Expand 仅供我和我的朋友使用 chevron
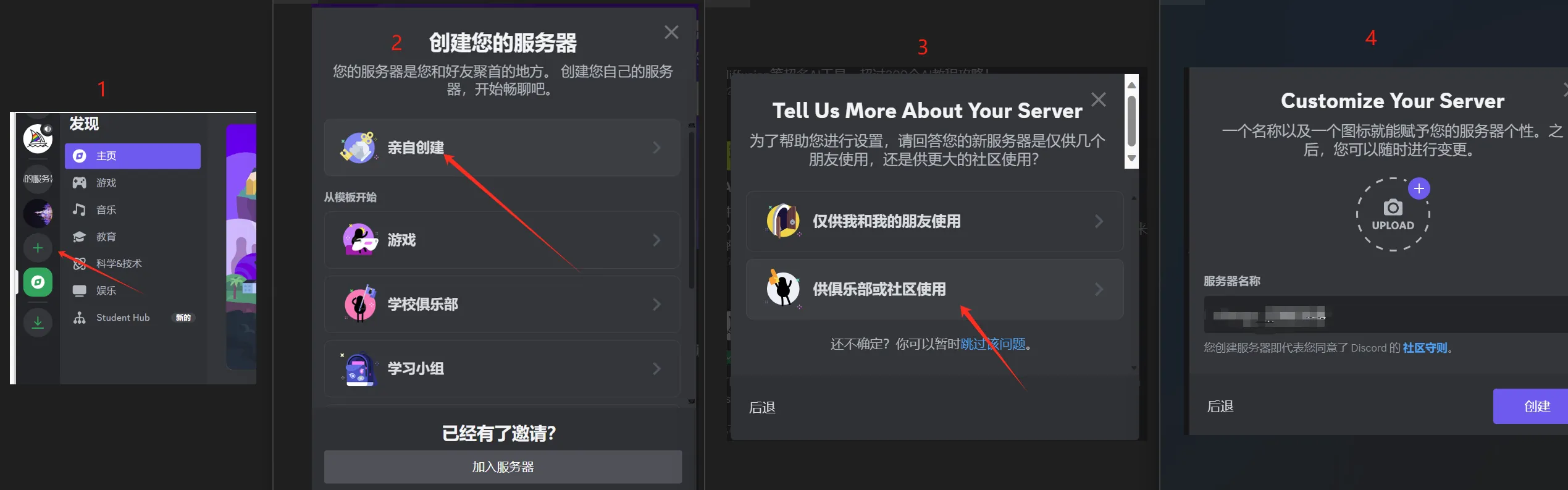Screen dimensions: 1568x490 [1099, 221]
